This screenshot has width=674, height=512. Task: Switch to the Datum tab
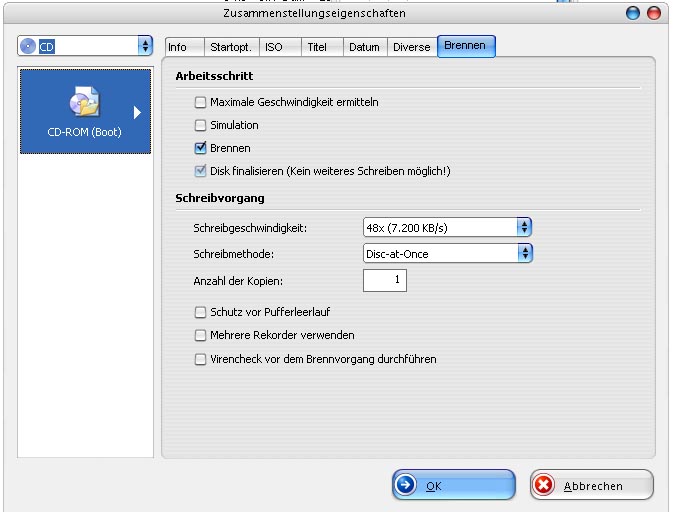pos(365,47)
